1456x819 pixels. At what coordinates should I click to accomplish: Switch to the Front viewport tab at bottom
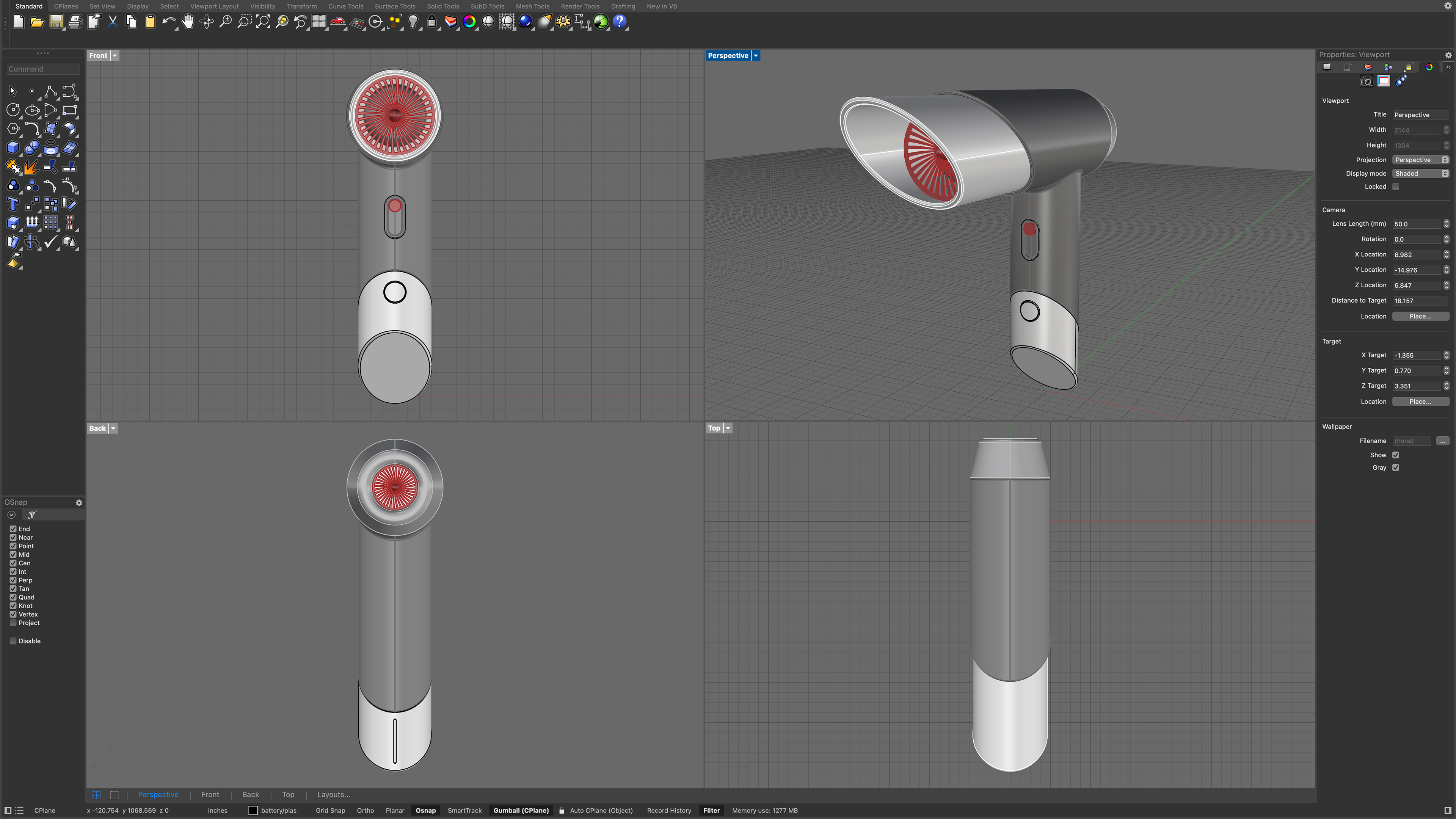click(210, 794)
